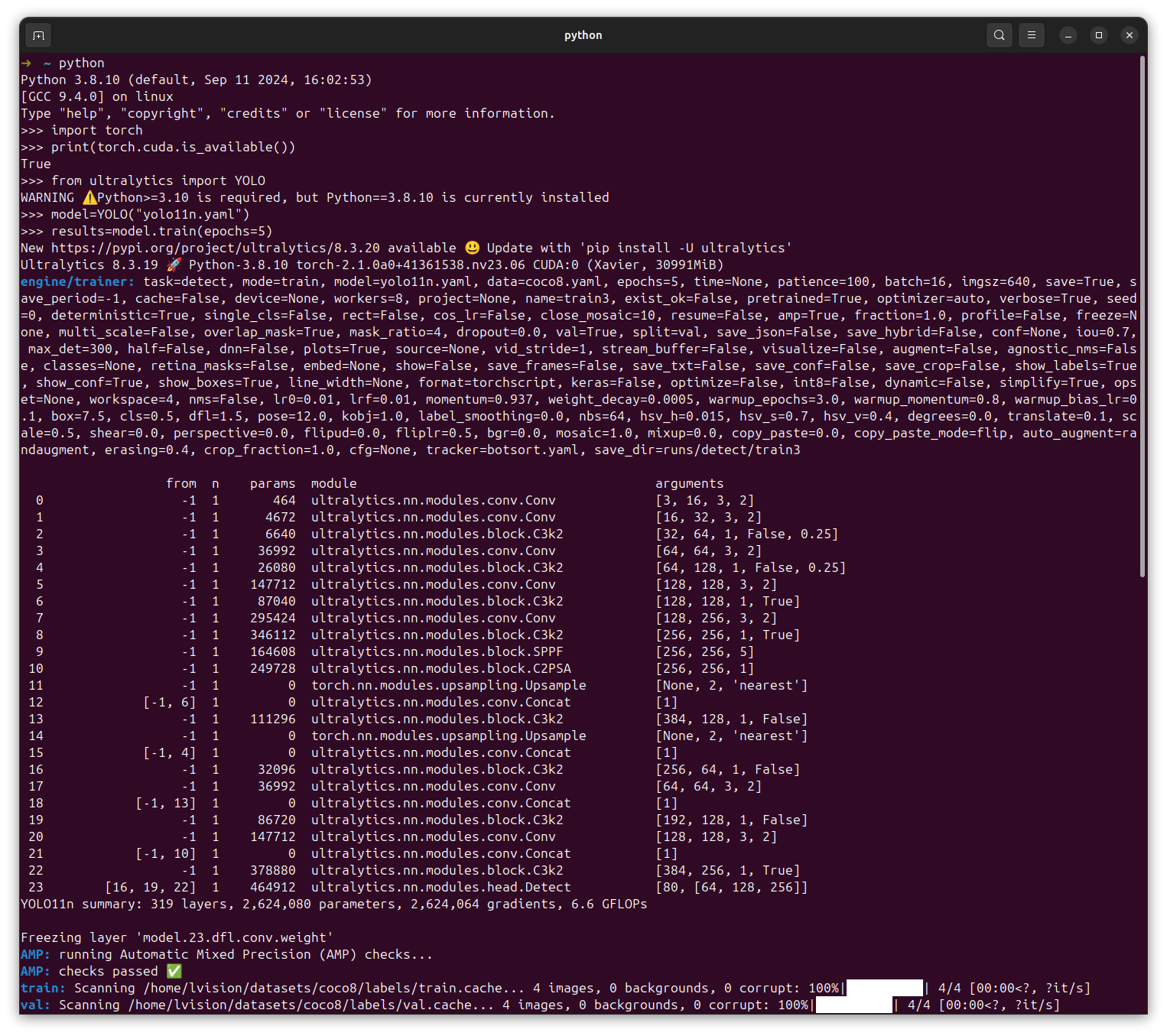The width and height of the screenshot is (1167, 1036).
Task: Click 'AMP: running Automatic Mixed Precision' line
Action: pyautogui.click(x=227, y=954)
